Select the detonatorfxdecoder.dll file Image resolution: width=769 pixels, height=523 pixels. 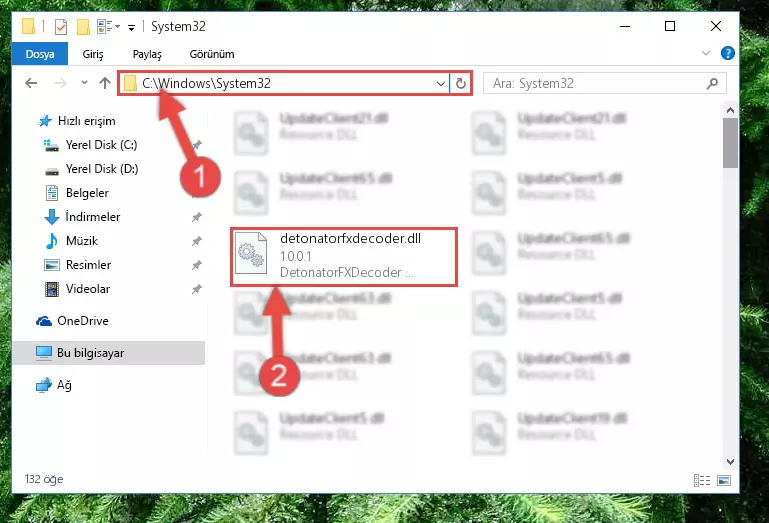(x=344, y=257)
